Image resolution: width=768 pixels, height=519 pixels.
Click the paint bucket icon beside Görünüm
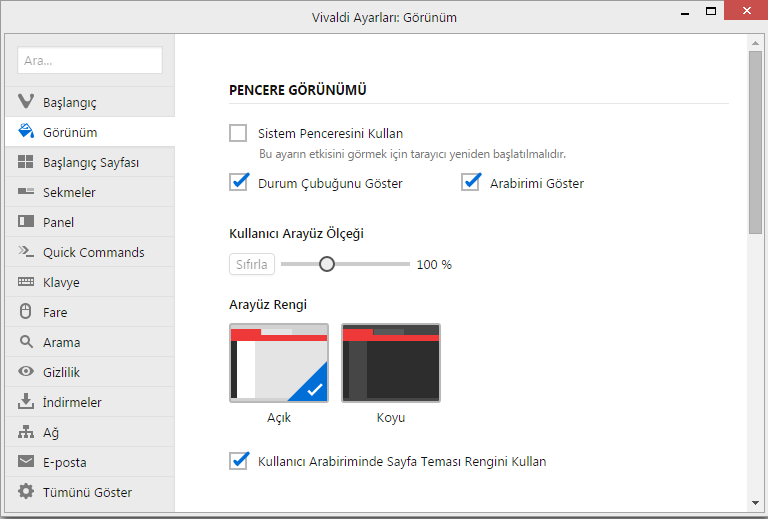click(x=26, y=131)
